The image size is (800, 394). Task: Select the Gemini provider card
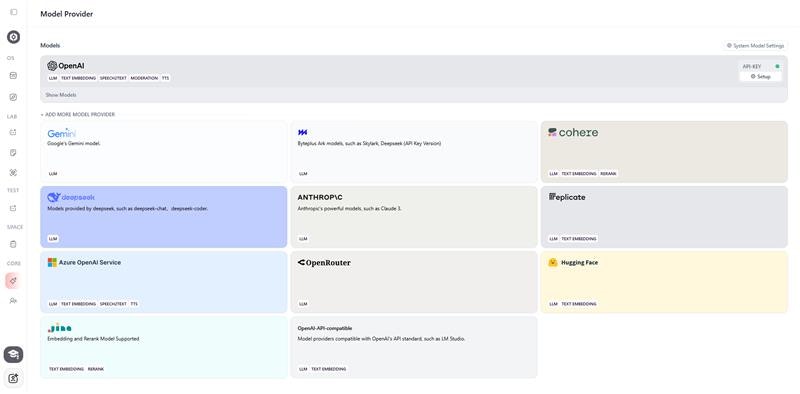[x=164, y=152]
